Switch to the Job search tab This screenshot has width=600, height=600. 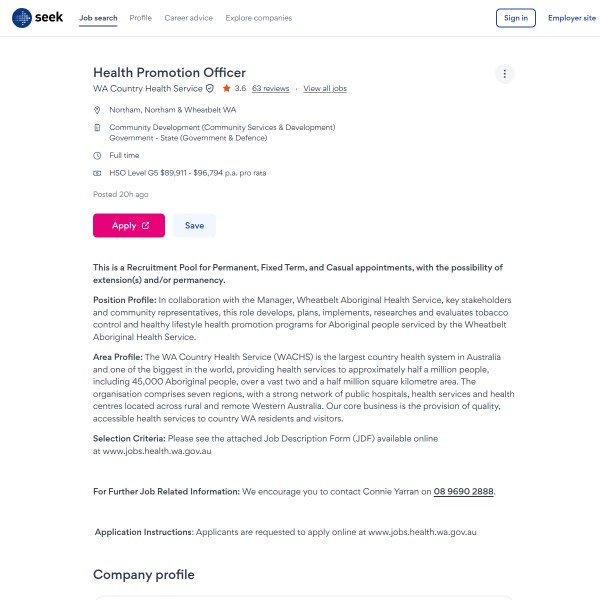tap(98, 18)
